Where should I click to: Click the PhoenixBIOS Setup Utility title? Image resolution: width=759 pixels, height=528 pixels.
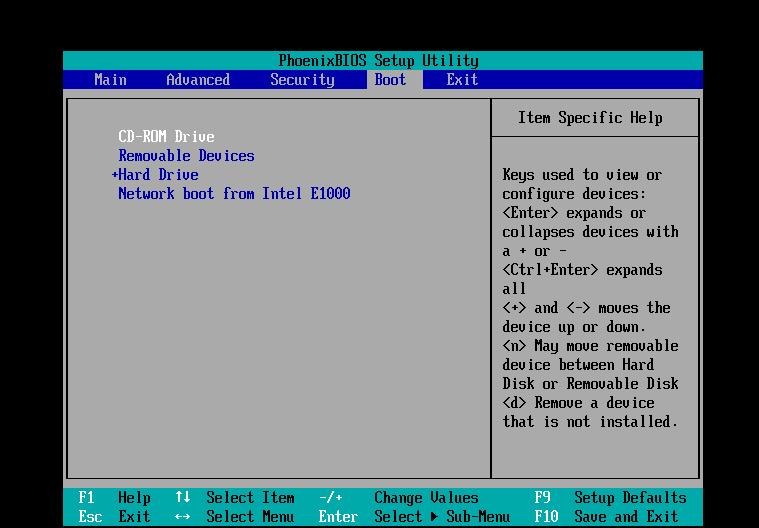378,60
